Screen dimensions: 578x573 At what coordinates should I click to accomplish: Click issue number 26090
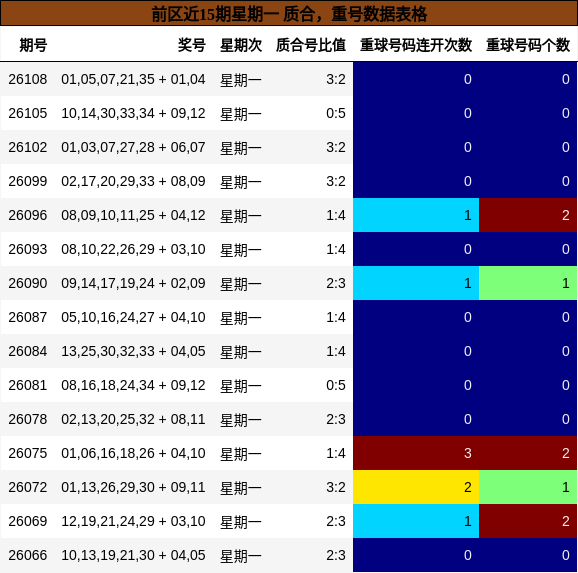point(28,283)
